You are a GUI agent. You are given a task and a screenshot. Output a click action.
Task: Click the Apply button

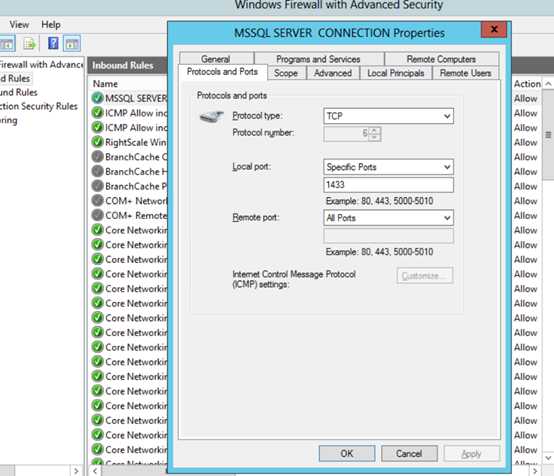(x=472, y=453)
